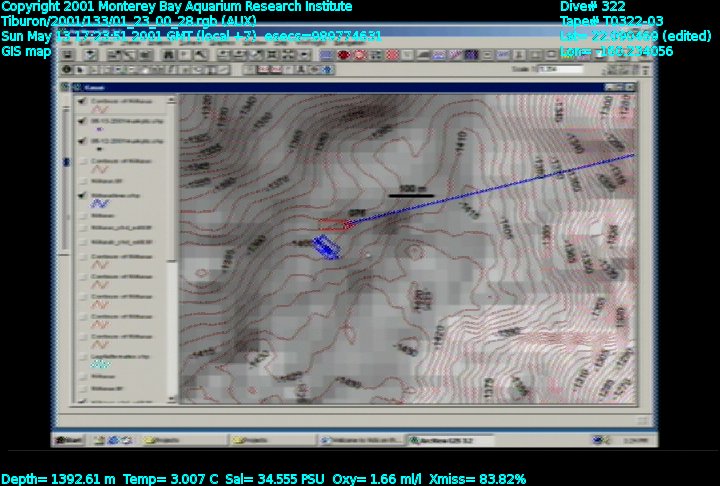This screenshot has height=486, width=720.
Task: Toggle the first 05-13-2001 shapefile theme checkbox
Action: click(81, 121)
